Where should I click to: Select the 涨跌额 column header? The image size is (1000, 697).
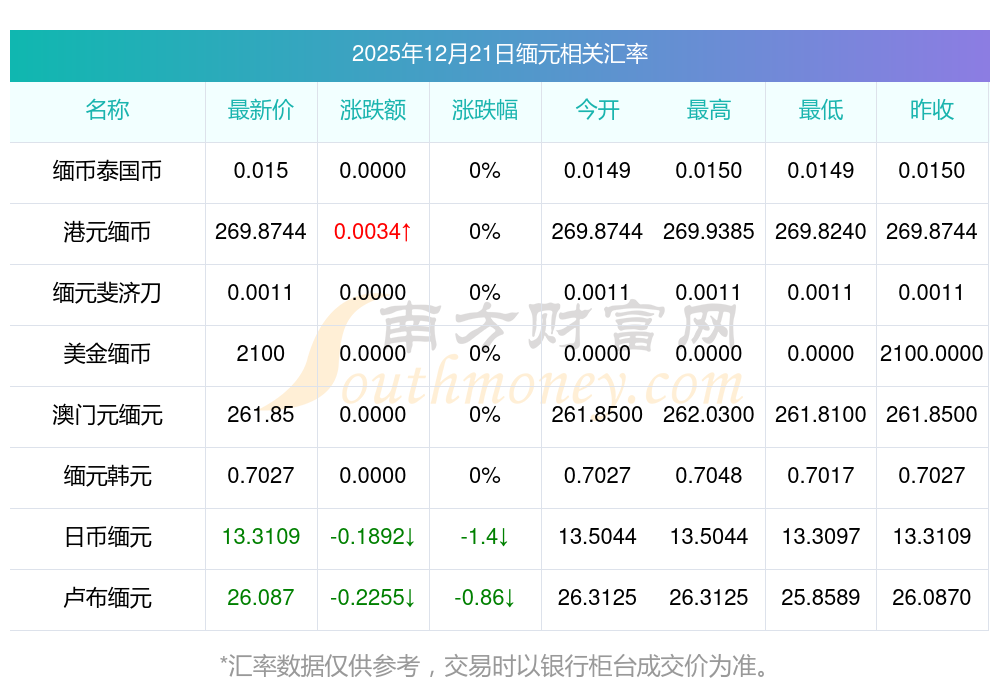[373, 110]
